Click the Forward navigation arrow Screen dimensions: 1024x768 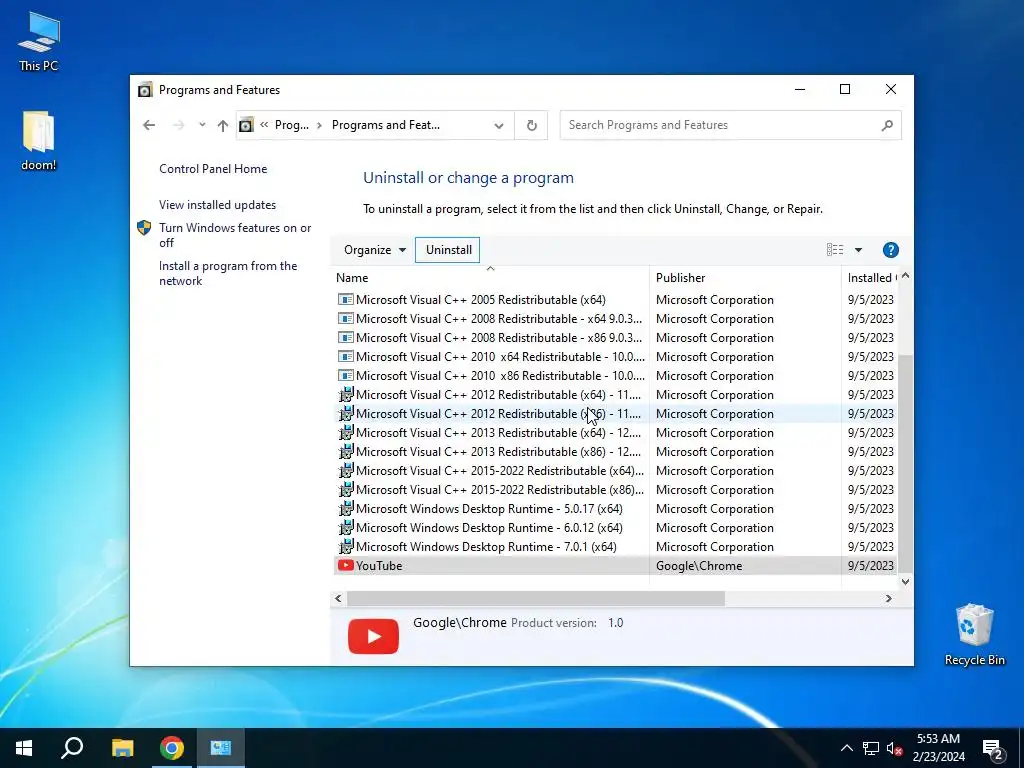coord(178,125)
